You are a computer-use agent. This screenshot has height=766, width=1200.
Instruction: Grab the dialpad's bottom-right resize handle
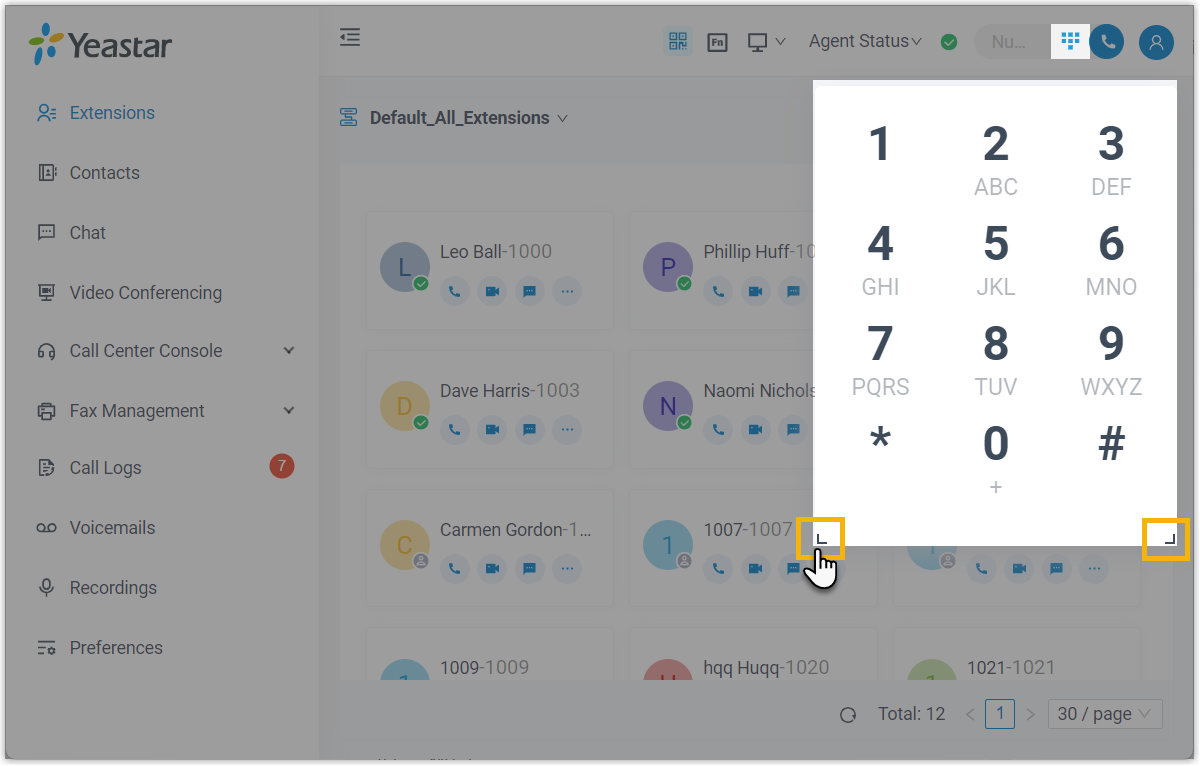(1166, 539)
